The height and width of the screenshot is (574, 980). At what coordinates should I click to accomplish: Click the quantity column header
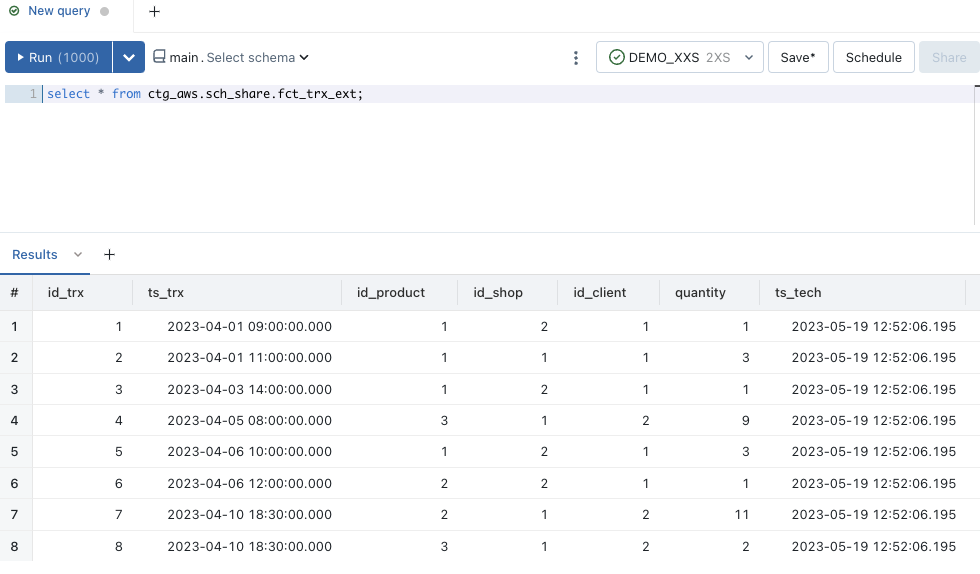700,293
